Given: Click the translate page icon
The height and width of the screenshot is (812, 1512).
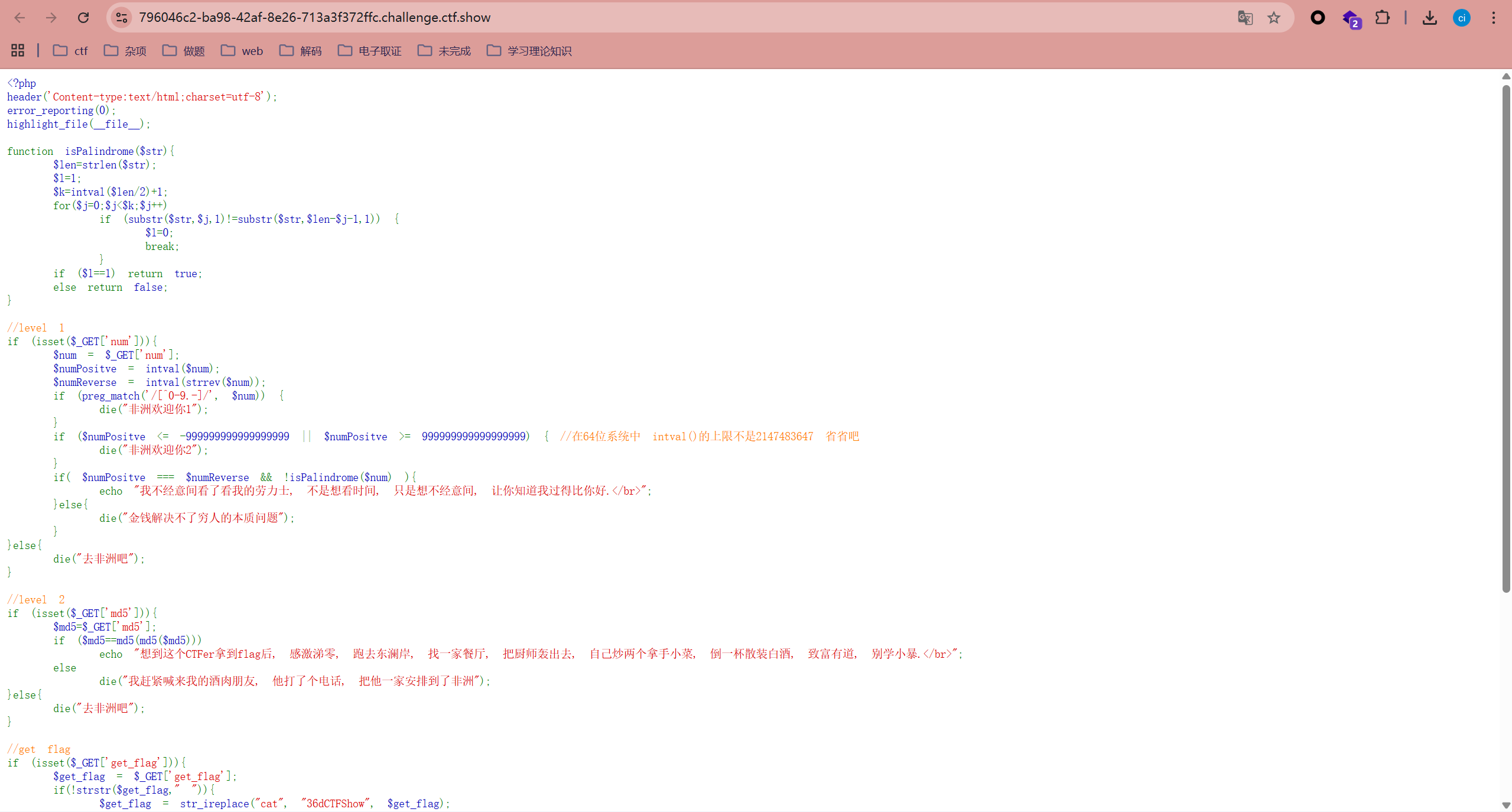Looking at the screenshot, I should pyautogui.click(x=1245, y=18).
